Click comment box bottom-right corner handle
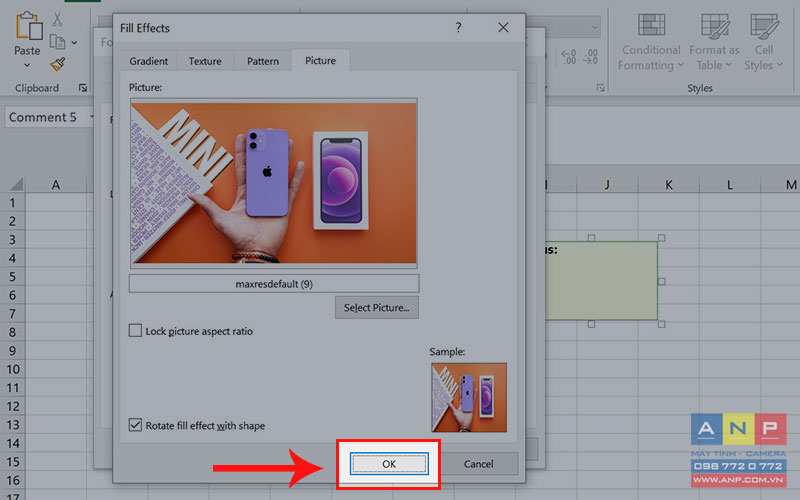Viewport: 800px width, 500px height. click(x=662, y=324)
